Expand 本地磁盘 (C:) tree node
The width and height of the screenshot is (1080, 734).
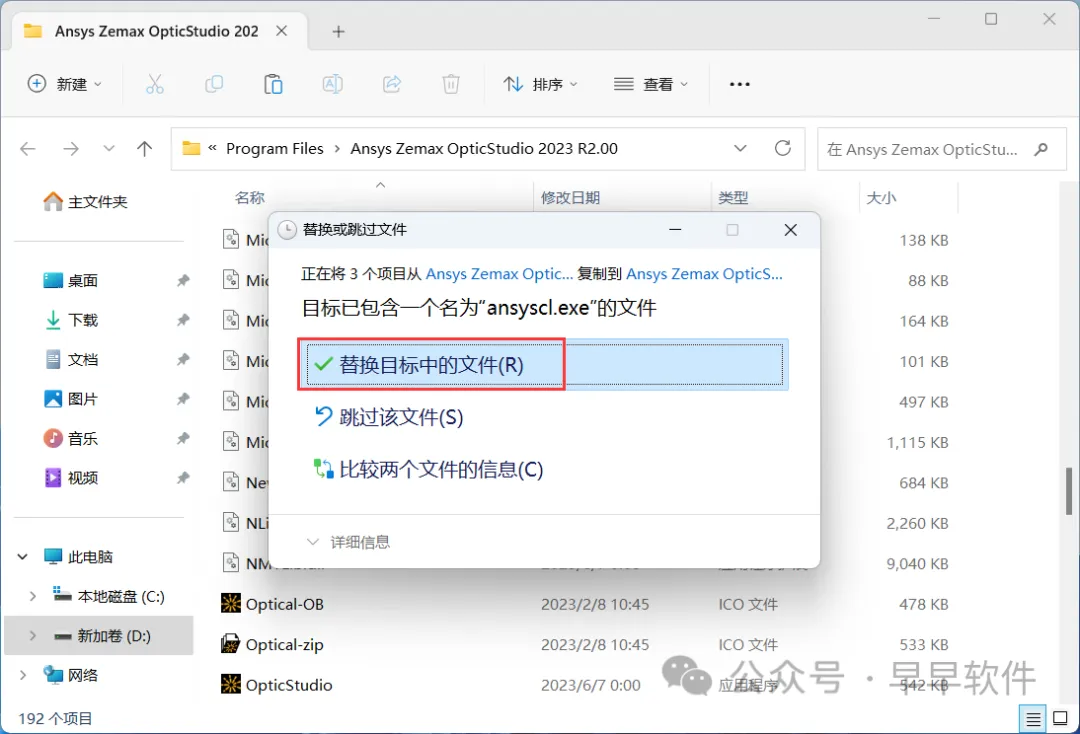coord(32,596)
